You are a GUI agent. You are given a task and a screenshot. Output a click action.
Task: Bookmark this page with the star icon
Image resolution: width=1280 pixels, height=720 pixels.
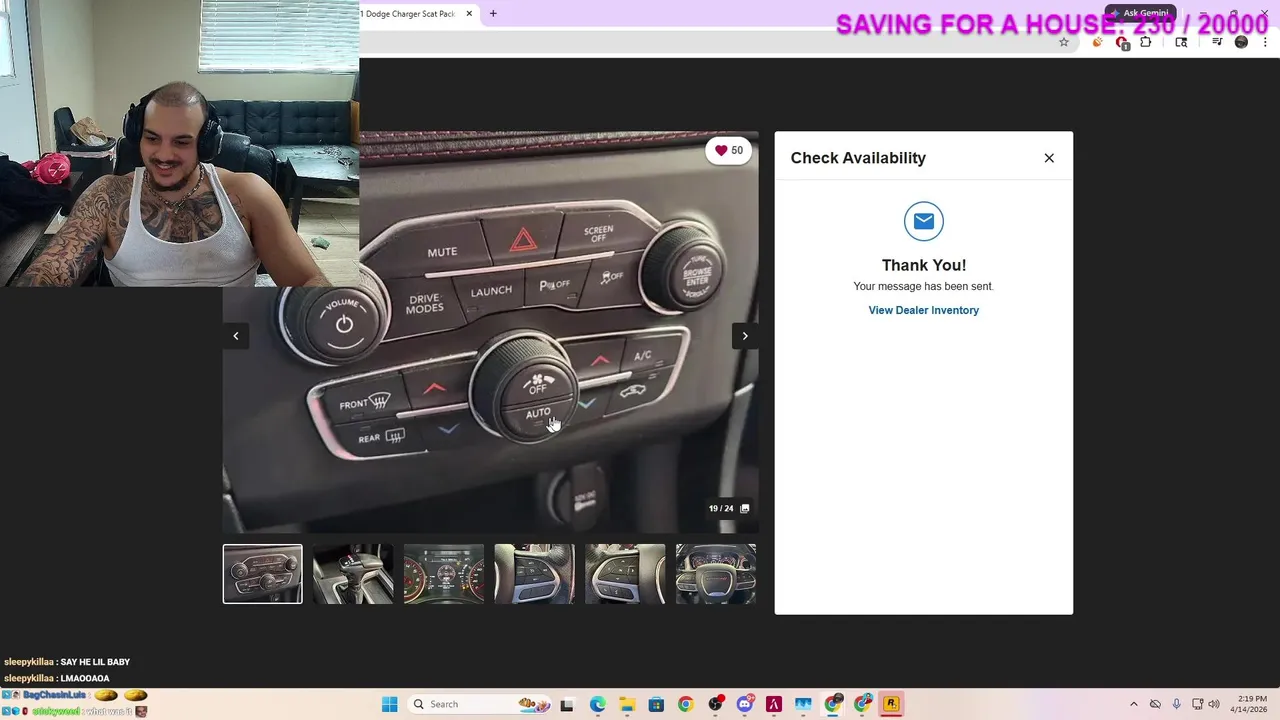1064,42
